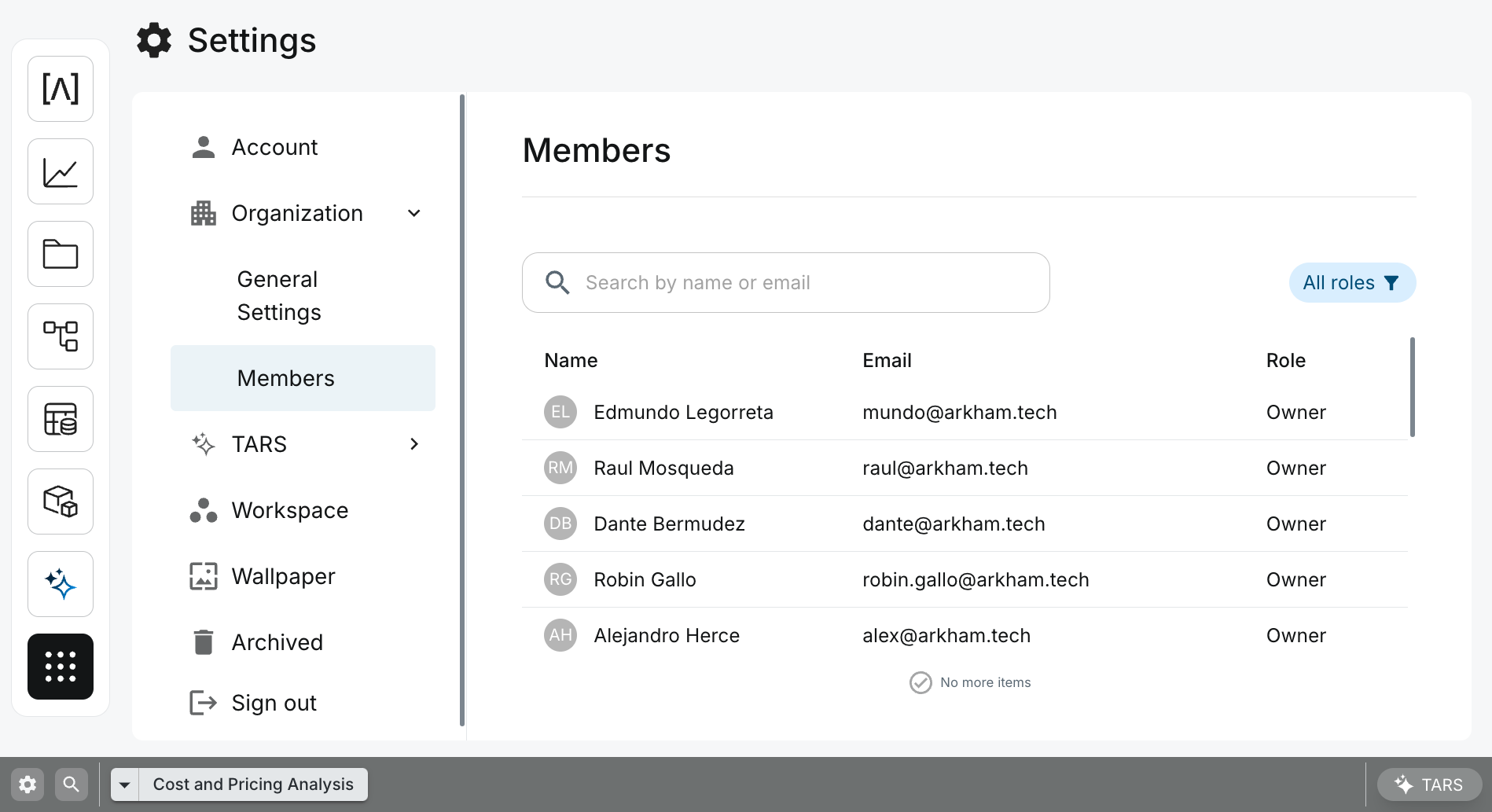Viewport: 1492px width, 812px height.
Task: Expand the TARS section chevron
Action: point(414,444)
